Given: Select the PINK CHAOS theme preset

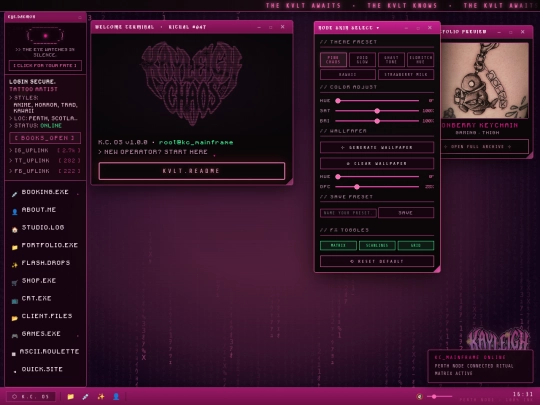Looking at the screenshot, I should [x=333, y=60].
